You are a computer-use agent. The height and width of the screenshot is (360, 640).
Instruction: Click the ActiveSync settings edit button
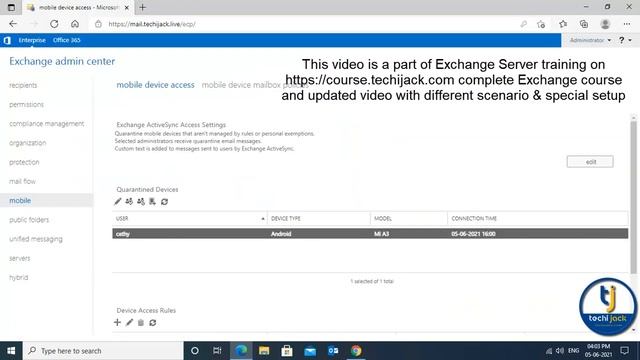590,162
